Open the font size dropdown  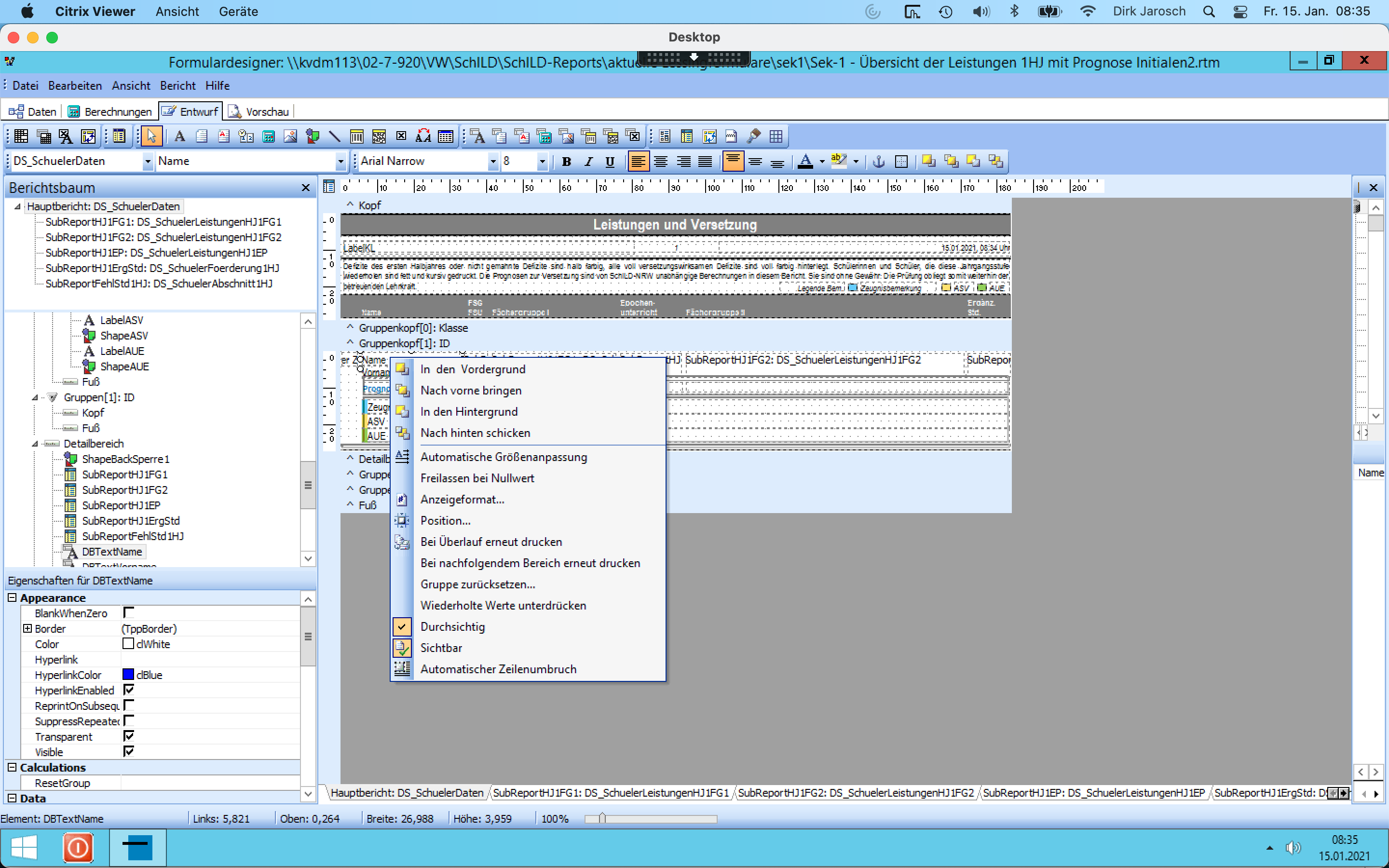(542, 162)
